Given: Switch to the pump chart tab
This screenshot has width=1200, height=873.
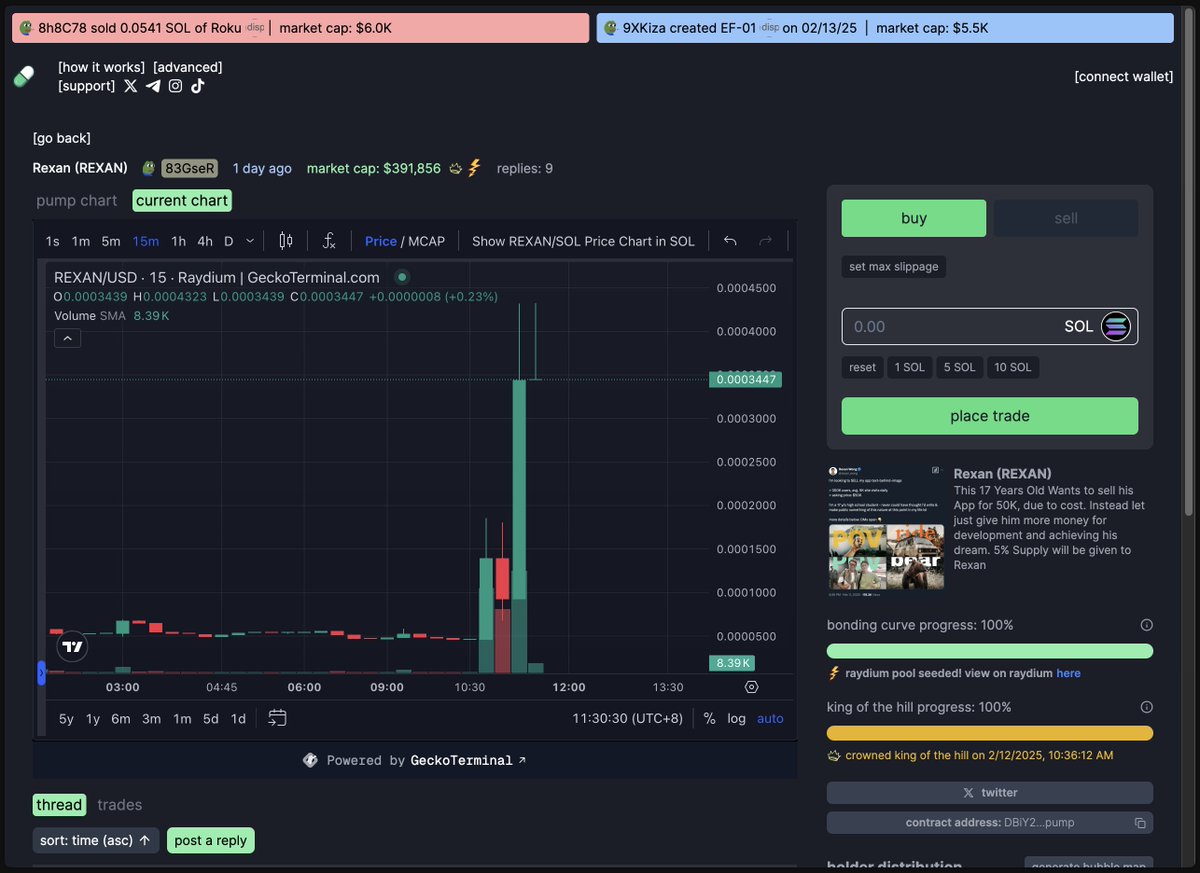Looking at the screenshot, I should tap(77, 201).
